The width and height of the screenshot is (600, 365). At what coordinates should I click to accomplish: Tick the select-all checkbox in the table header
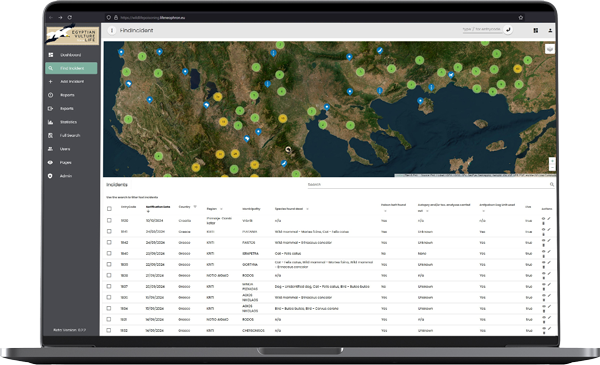(109, 209)
